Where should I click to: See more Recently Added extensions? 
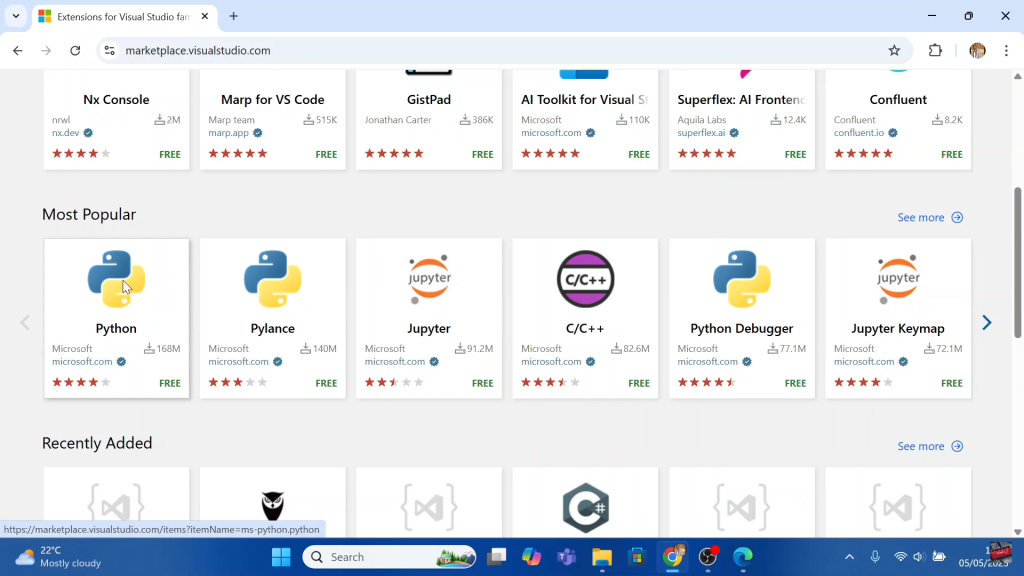(930, 446)
